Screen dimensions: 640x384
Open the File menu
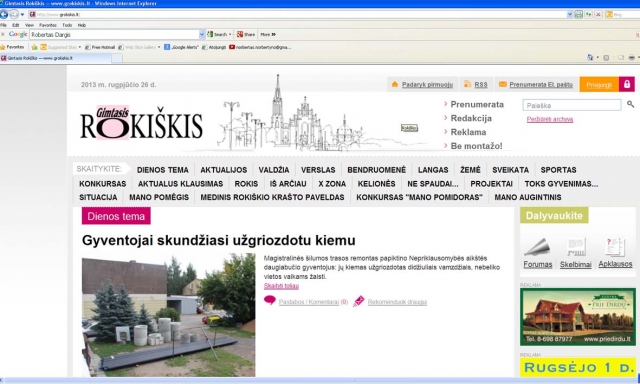coord(3,25)
